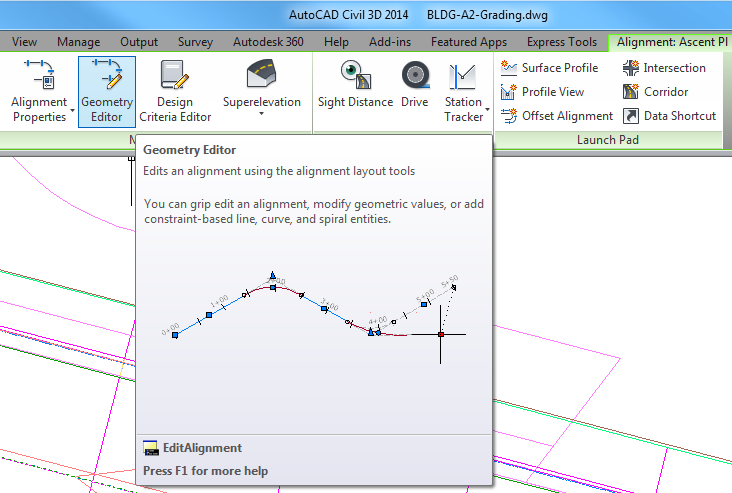The height and width of the screenshot is (493, 732).
Task: Launch the Corridor creation tool
Action: point(655,92)
